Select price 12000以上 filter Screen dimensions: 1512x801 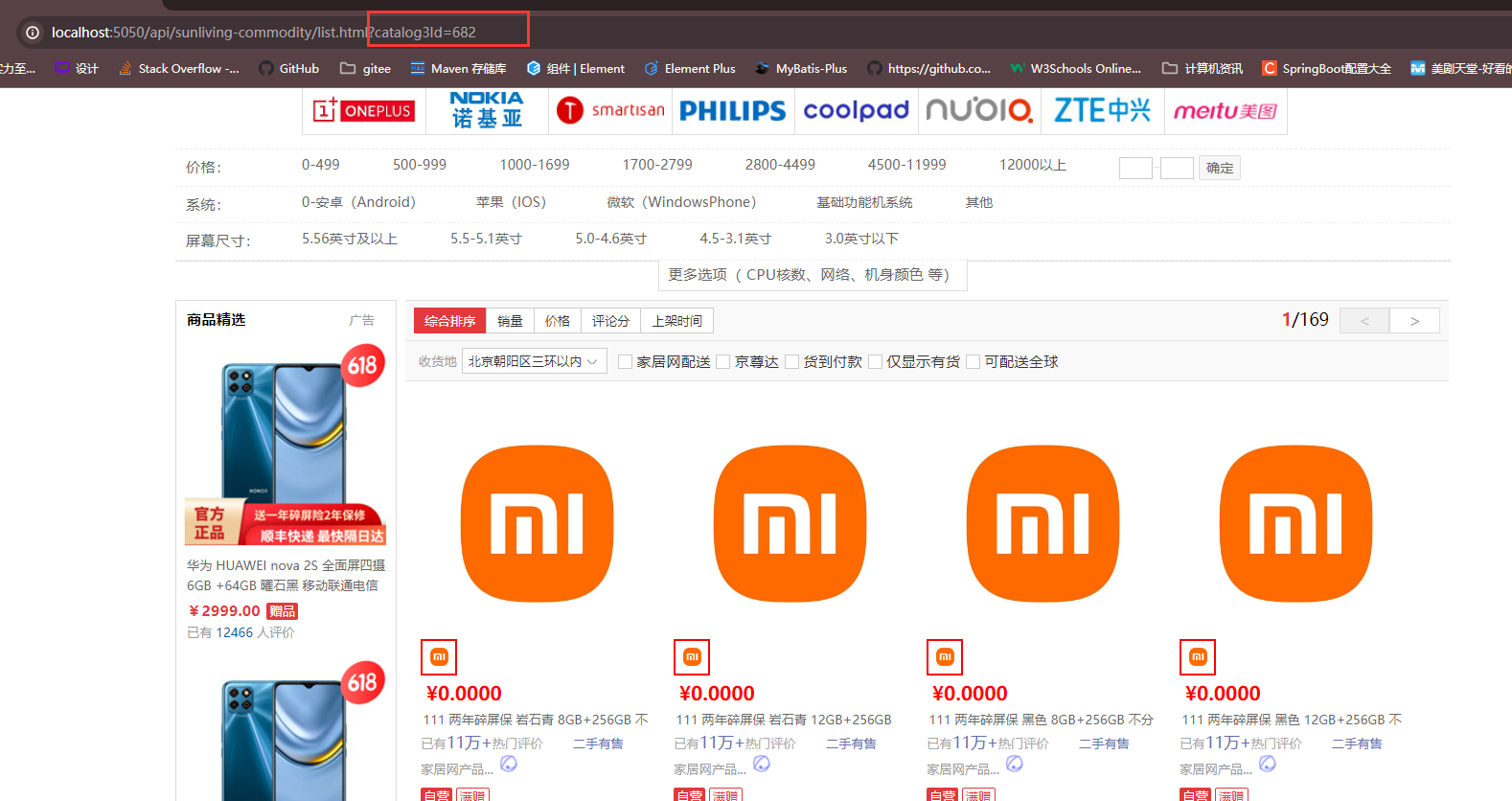point(1033,165)
